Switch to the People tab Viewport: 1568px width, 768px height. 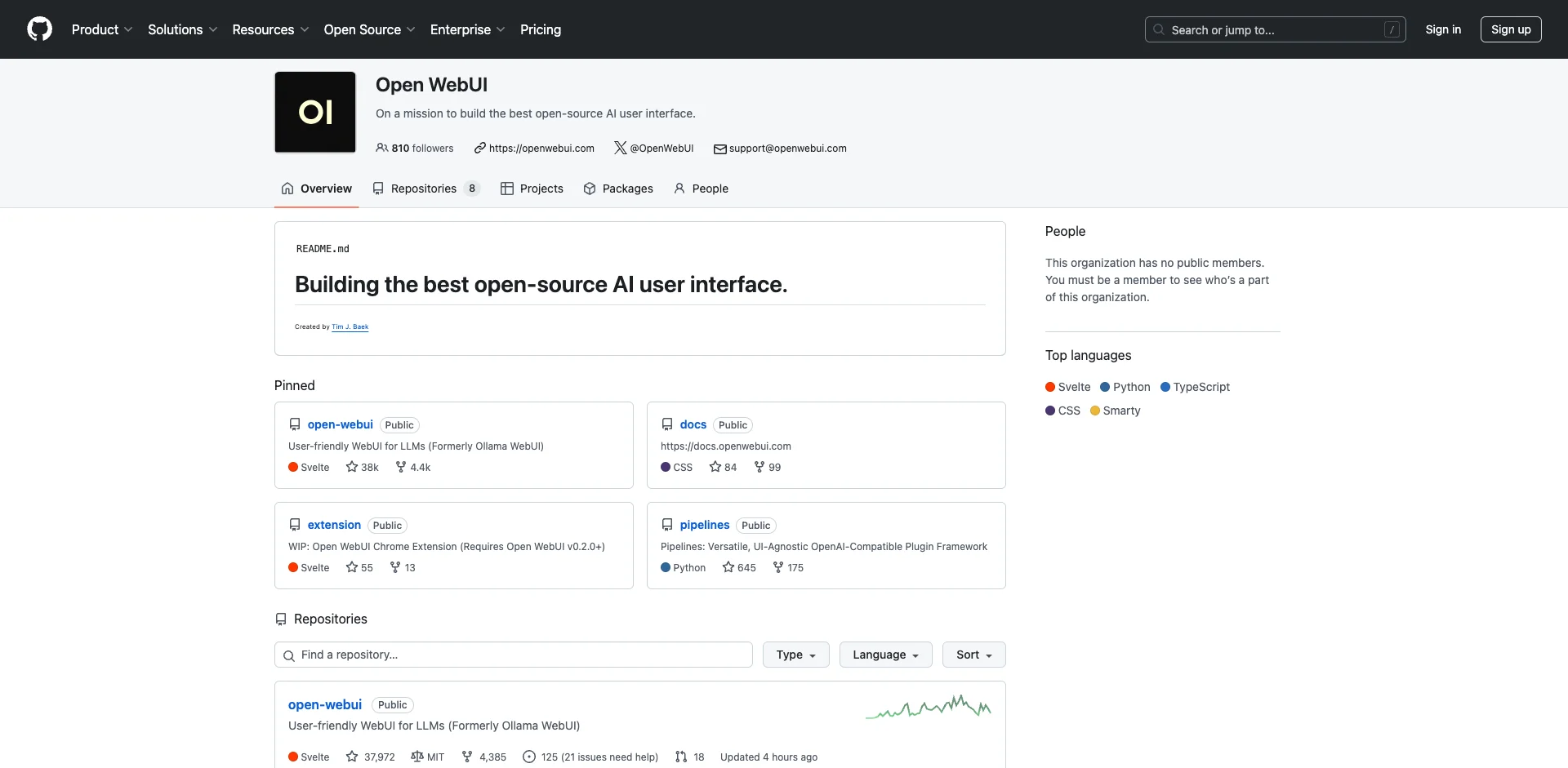701,189
